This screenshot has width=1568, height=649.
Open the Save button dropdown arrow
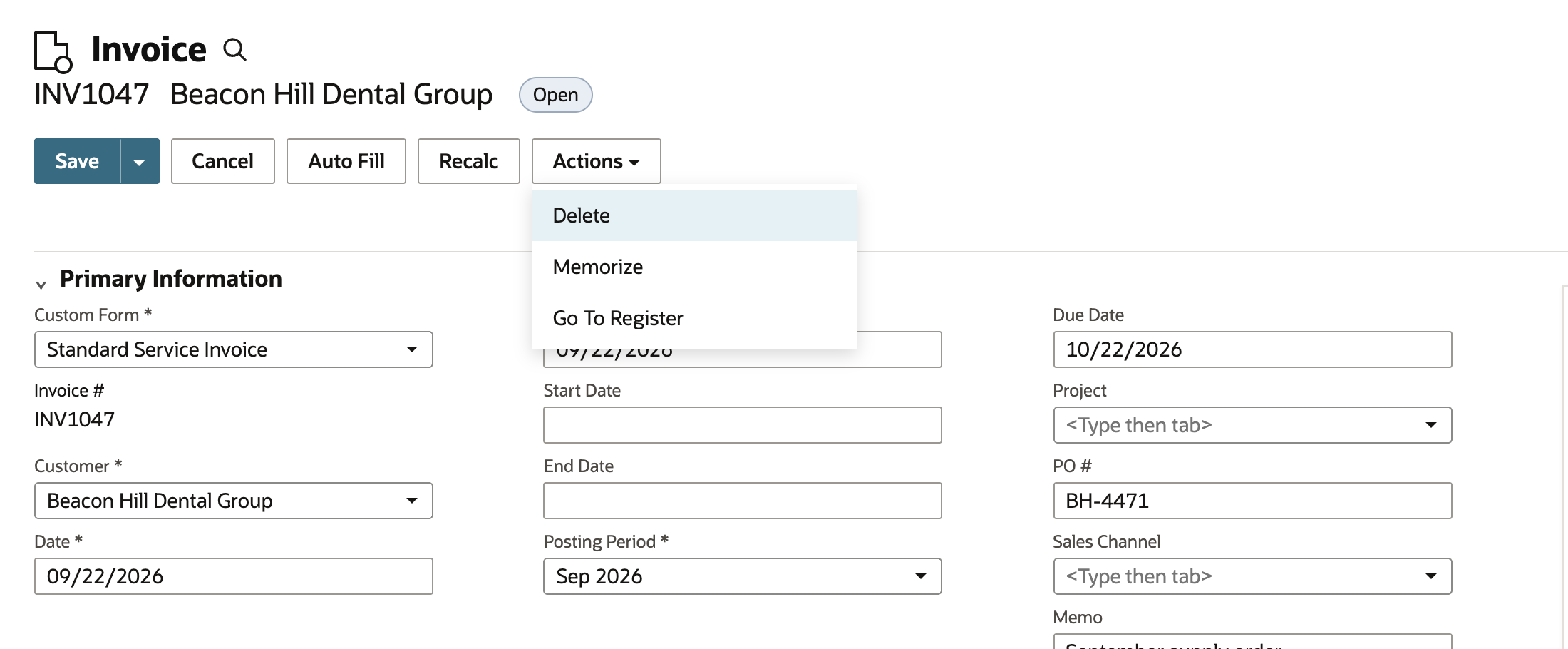coord(140,161)
